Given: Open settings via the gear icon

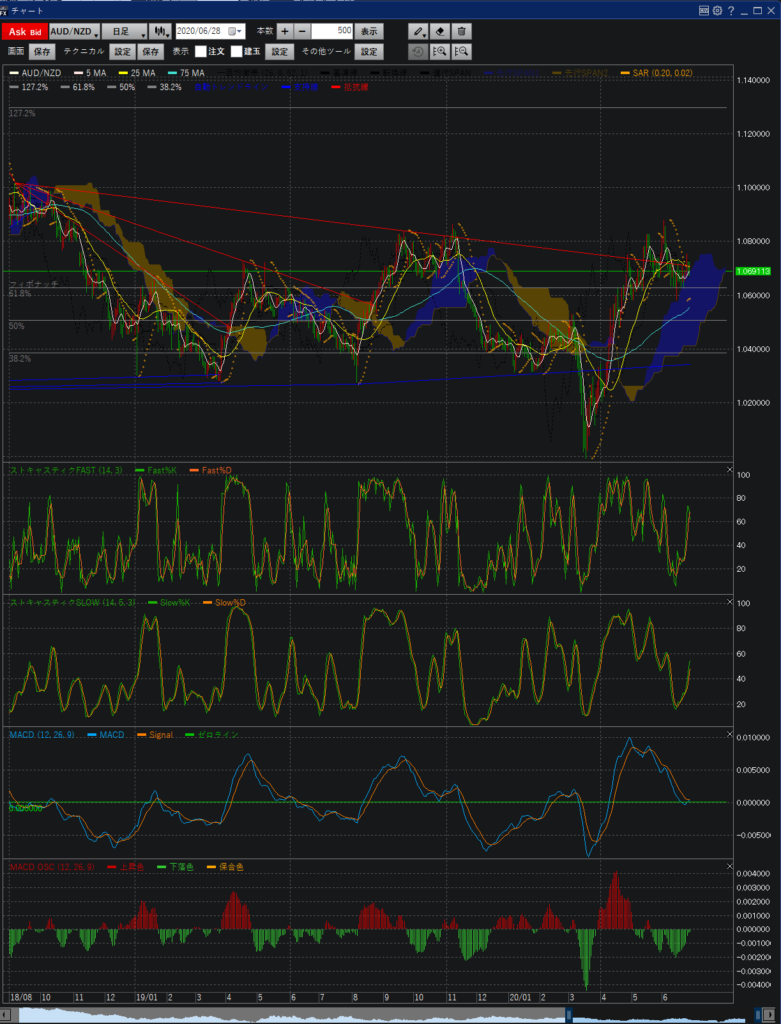Looking at the screenshot, I should [x=718, y=9].
